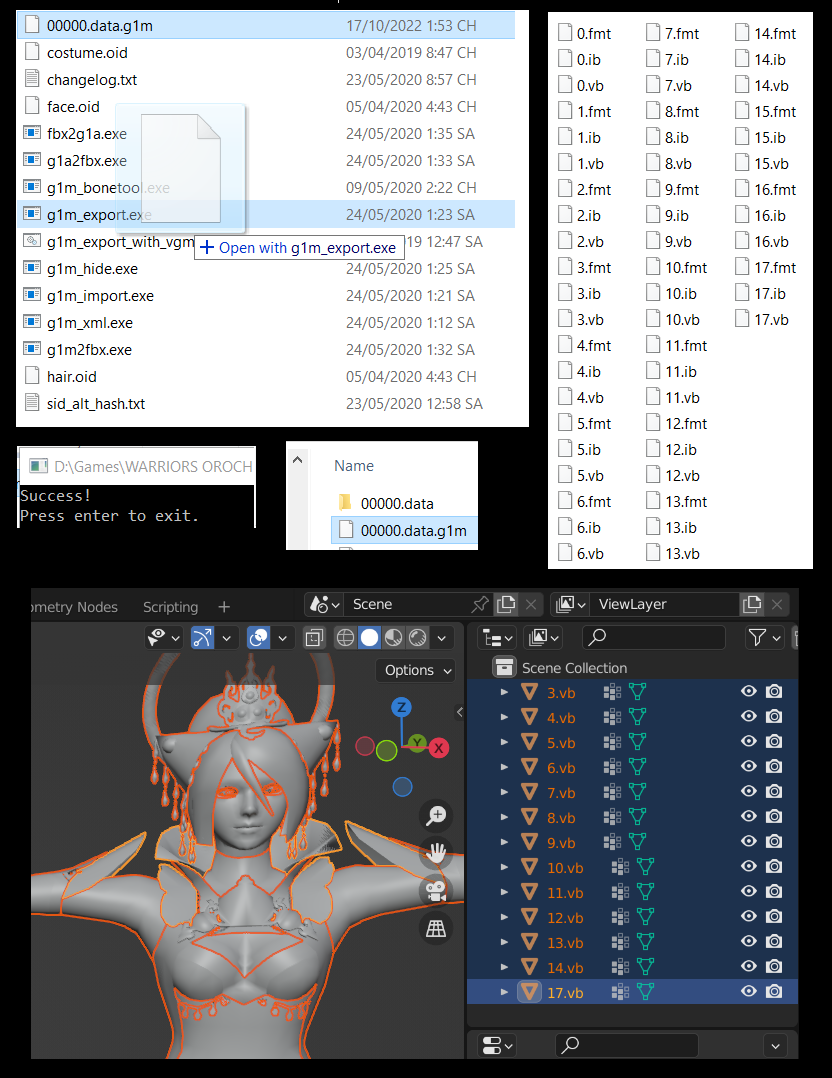Toggle camera view in viewport
Image resolution: width=832 pixels, height=1078 pixels.
[436, 891]
